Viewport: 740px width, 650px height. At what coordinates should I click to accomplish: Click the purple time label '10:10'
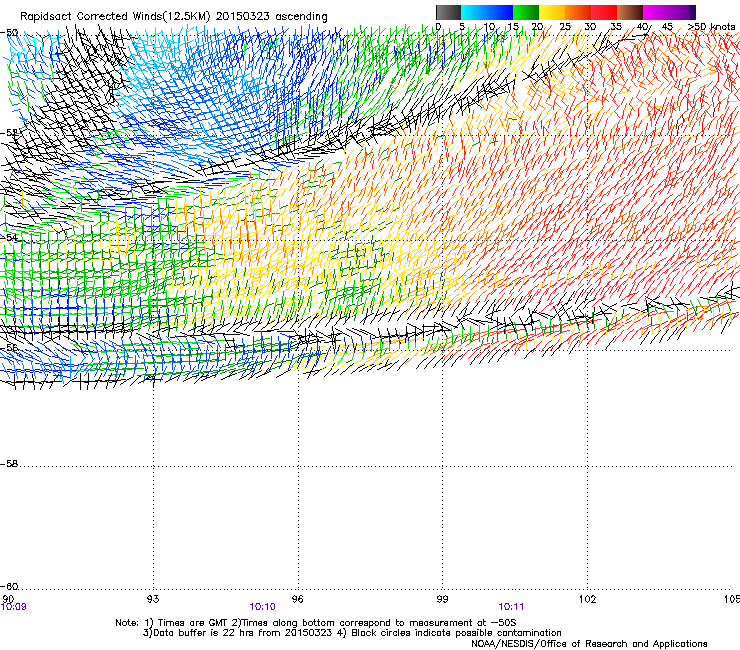coord(262,607)
